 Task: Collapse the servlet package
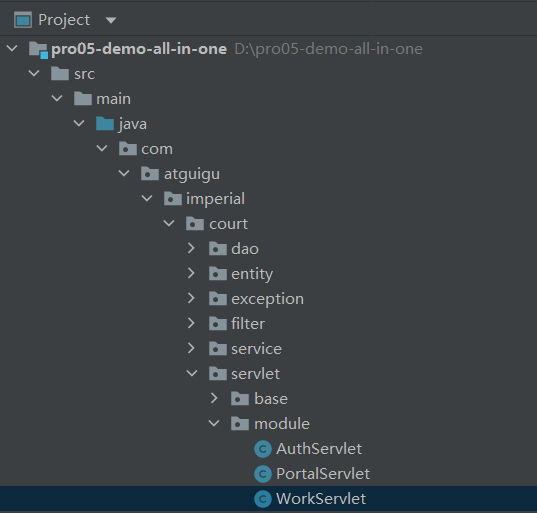pyautogui.click(x=192, y=373)
